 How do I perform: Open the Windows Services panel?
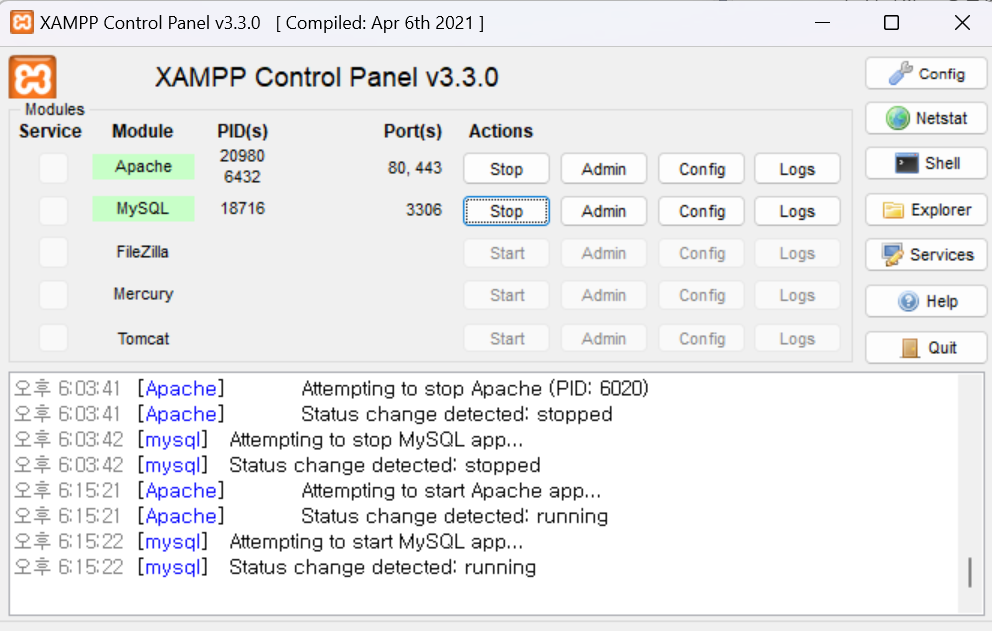(x=926, y=254)
